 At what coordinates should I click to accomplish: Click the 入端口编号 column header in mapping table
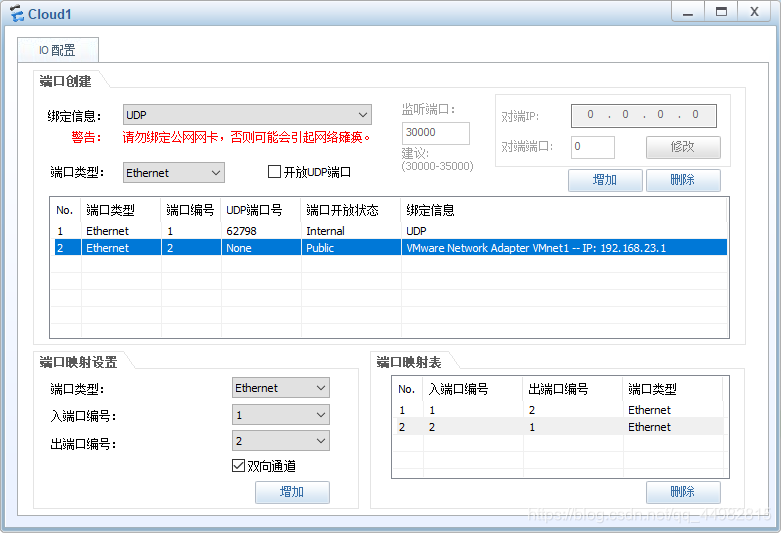[x=473, y=389]
